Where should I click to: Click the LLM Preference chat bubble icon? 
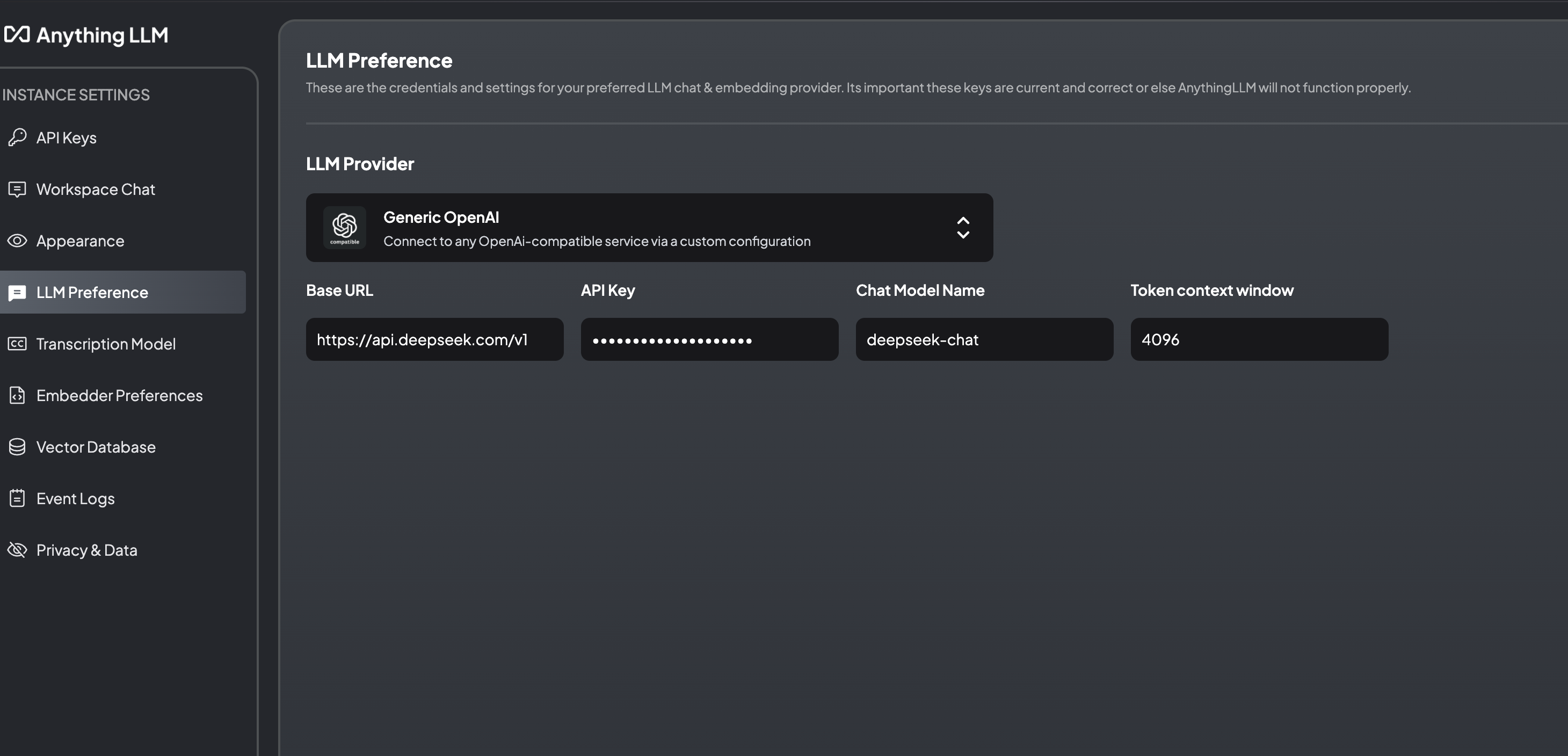click(x=17, y=293)
